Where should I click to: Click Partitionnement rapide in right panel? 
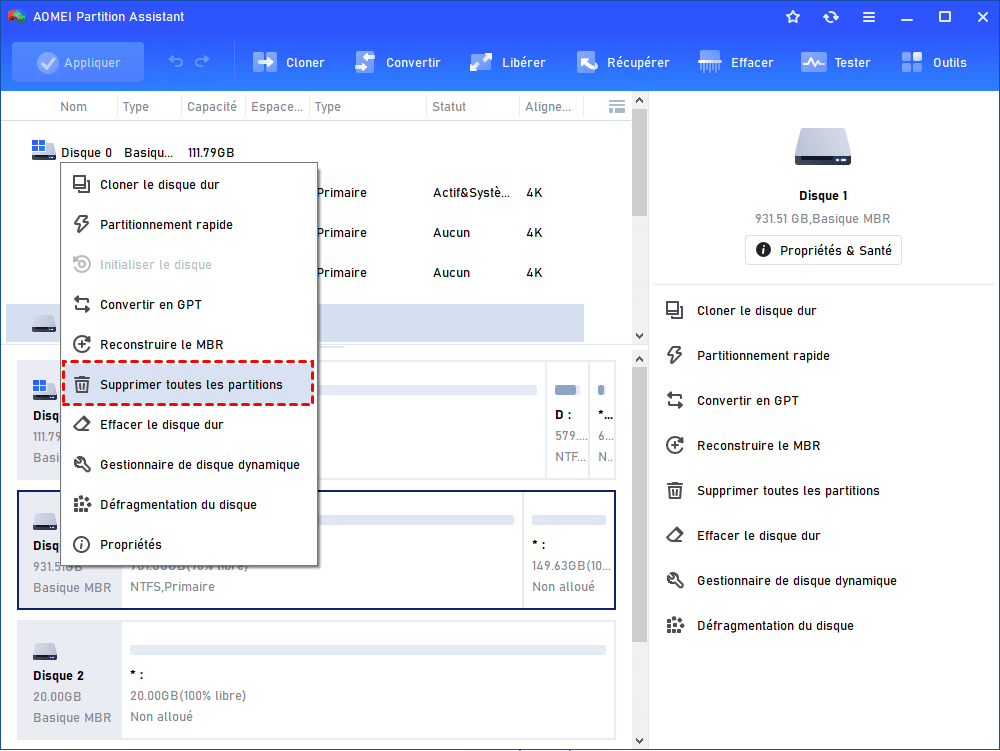coord(763,356)
